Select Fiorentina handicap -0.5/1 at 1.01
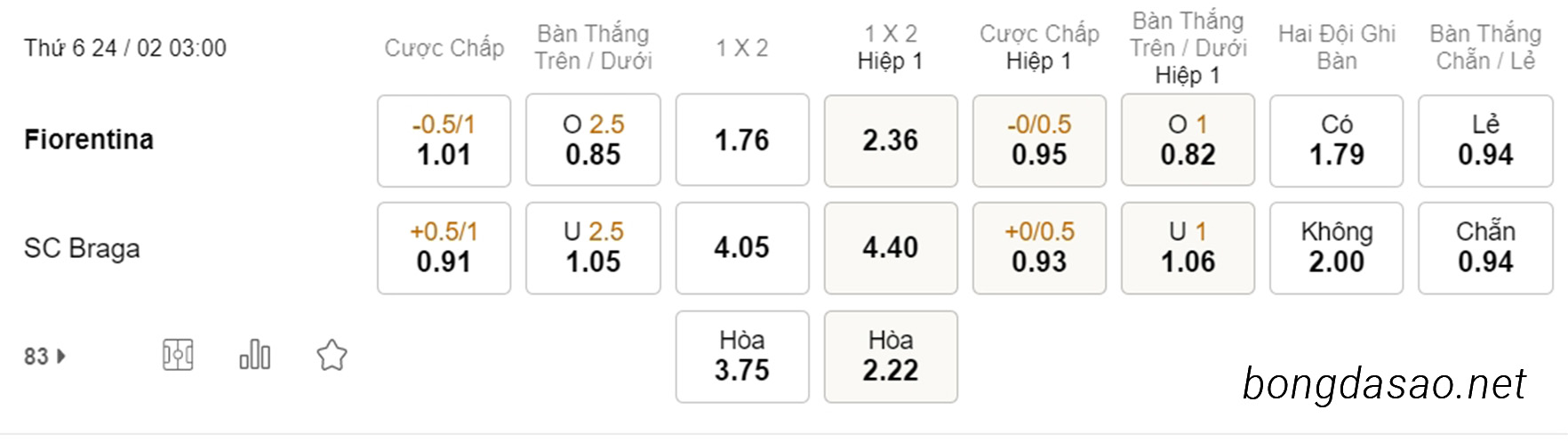This screenshot has width=1568, height=442. (x=444, y=141)
